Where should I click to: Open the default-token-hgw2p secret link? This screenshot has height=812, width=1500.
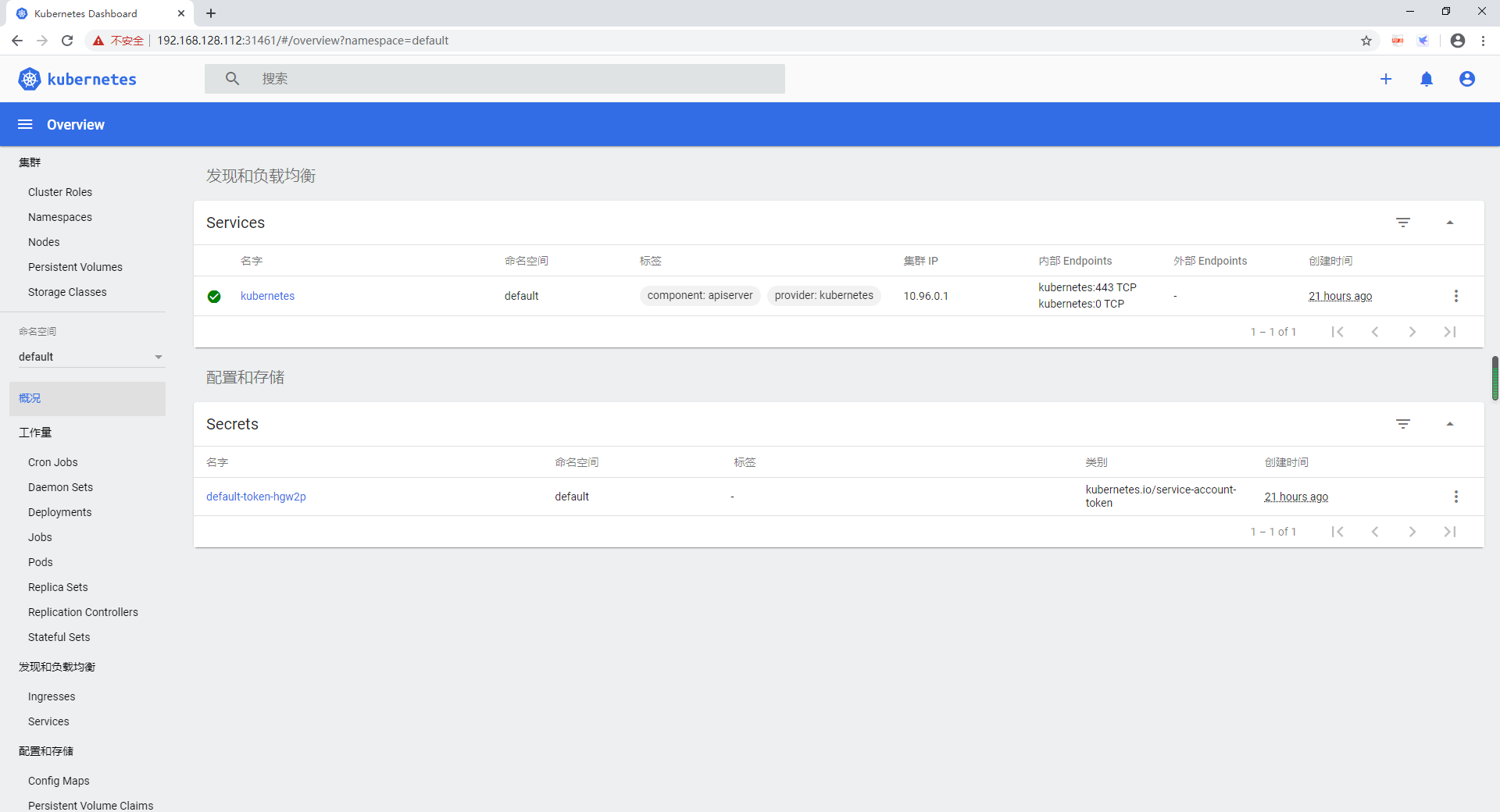coord(256,497)
